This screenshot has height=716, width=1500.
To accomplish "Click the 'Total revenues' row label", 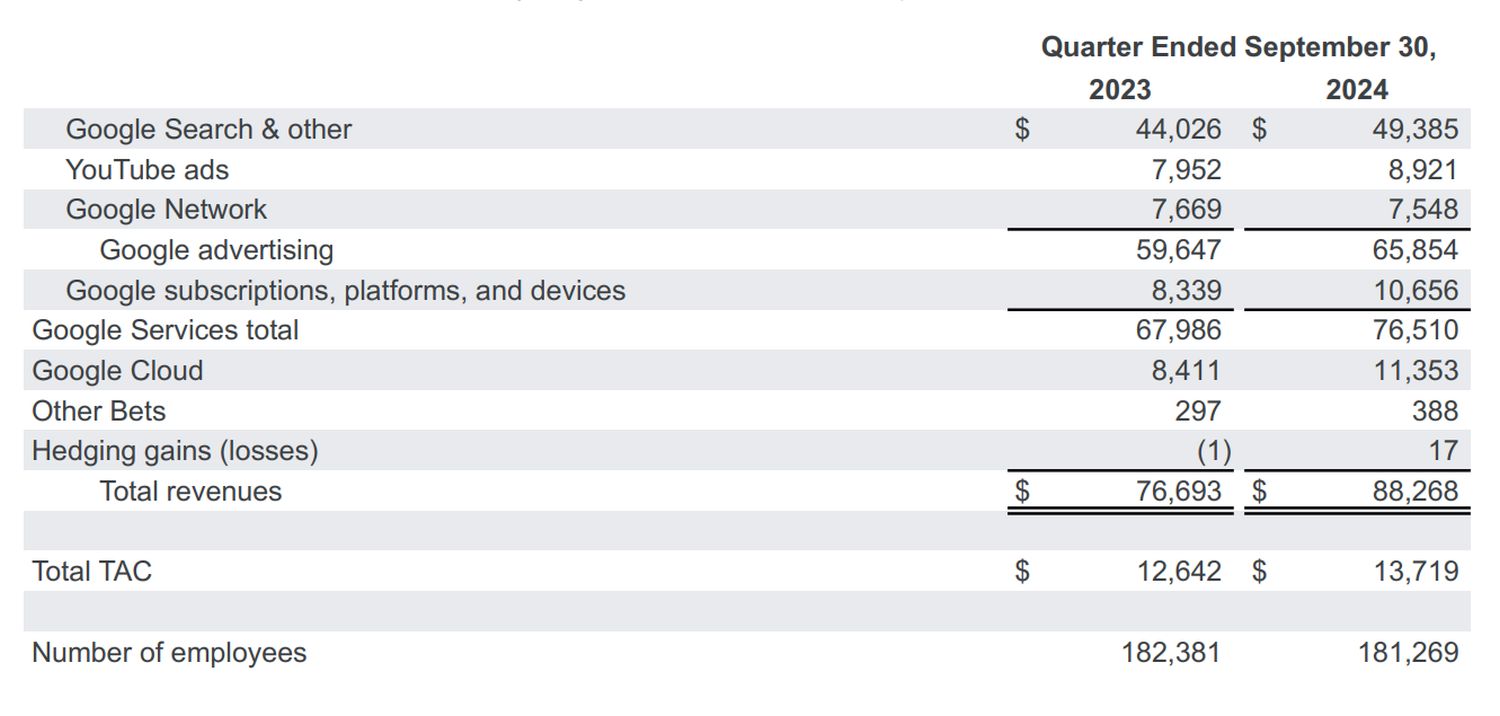I will [190, 492].
